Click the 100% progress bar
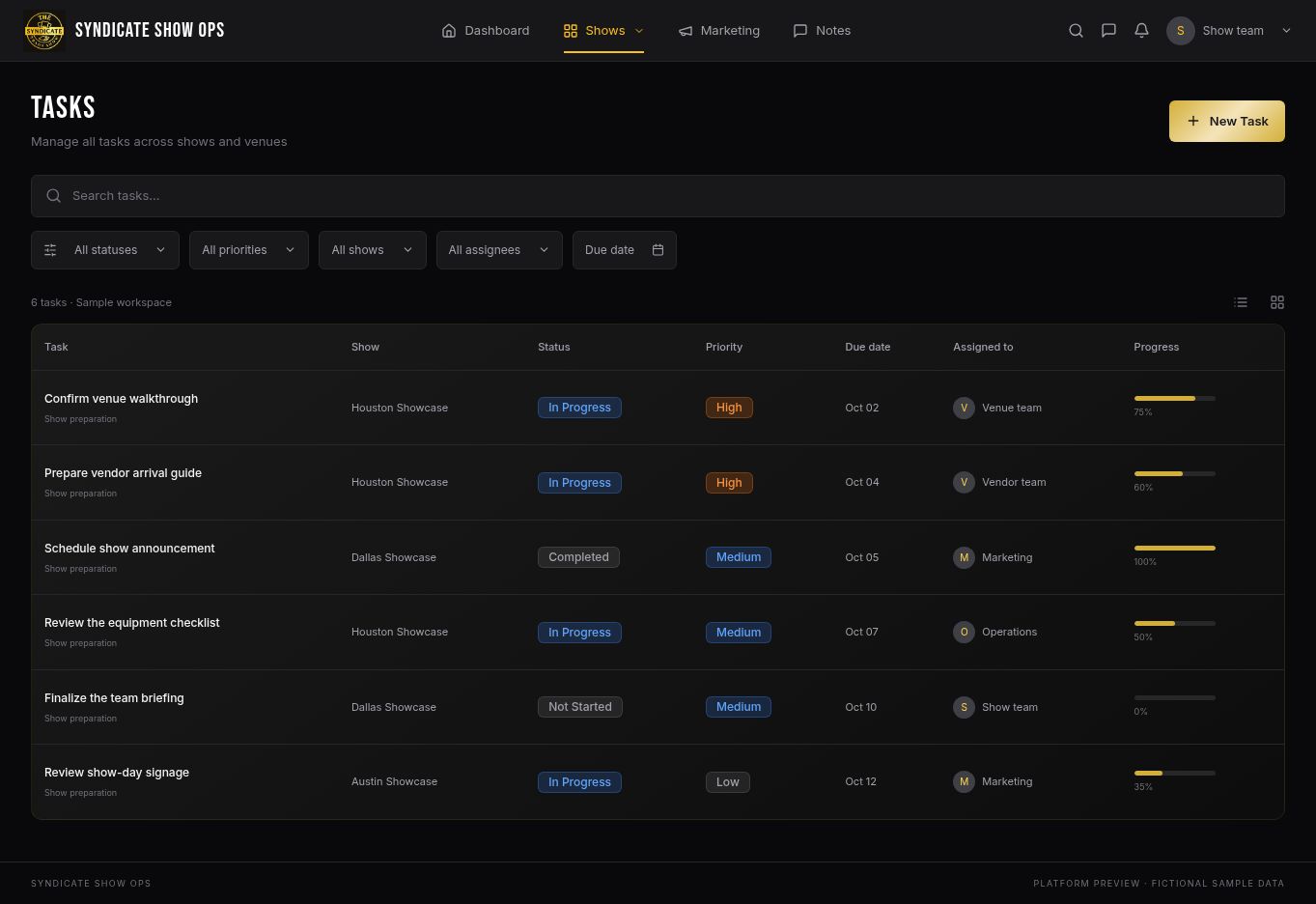 (x=1174, y=548)
